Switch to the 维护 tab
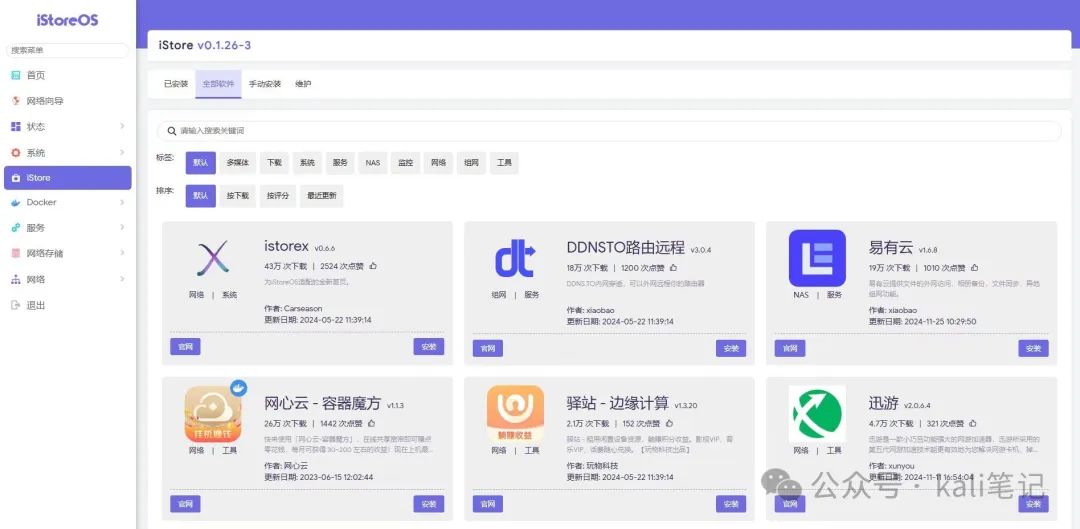 point(303,84)
